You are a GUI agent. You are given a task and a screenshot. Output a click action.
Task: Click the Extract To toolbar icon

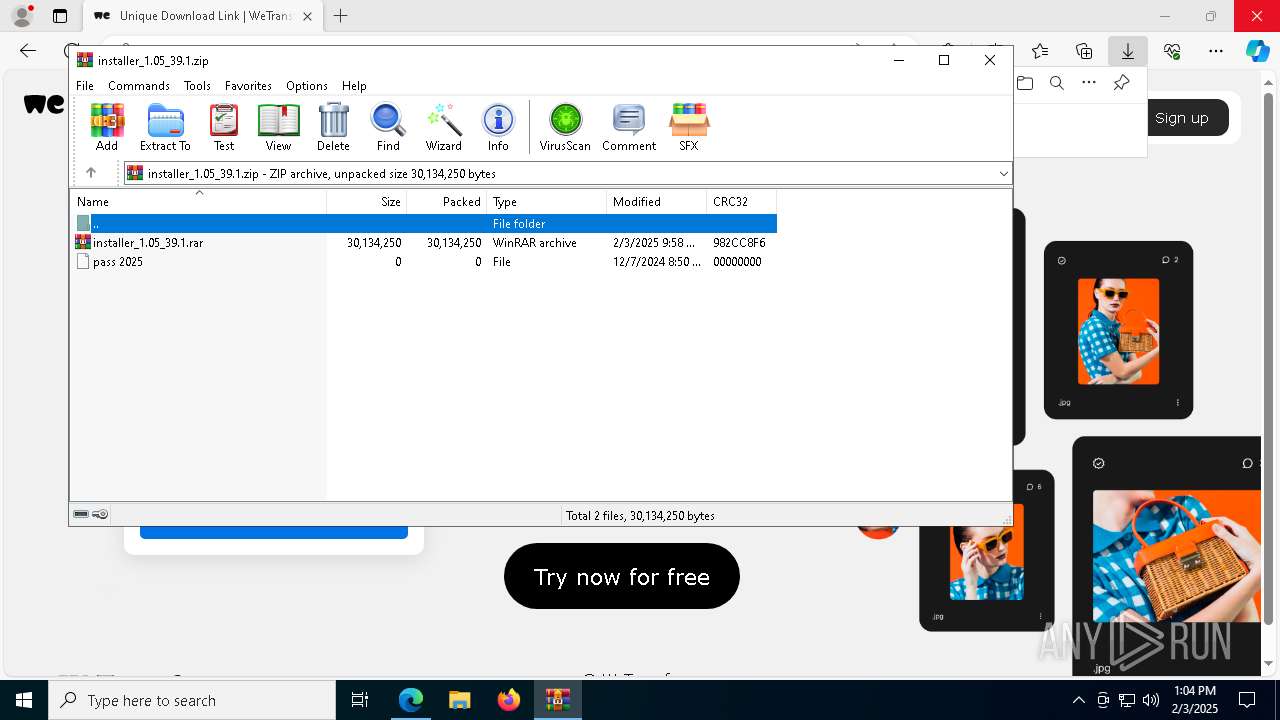[165, 127]
